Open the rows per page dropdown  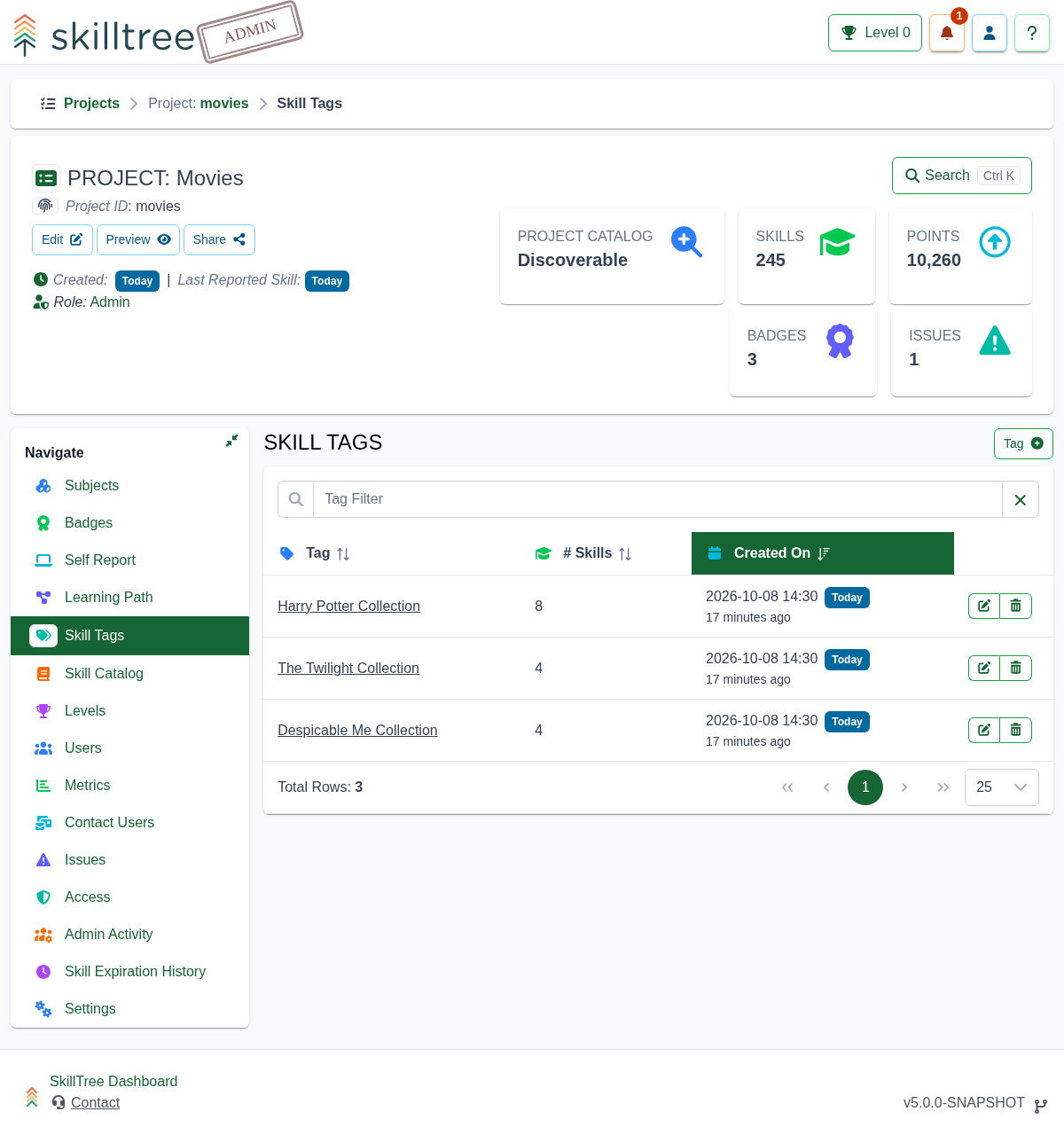click(1002, 787)
